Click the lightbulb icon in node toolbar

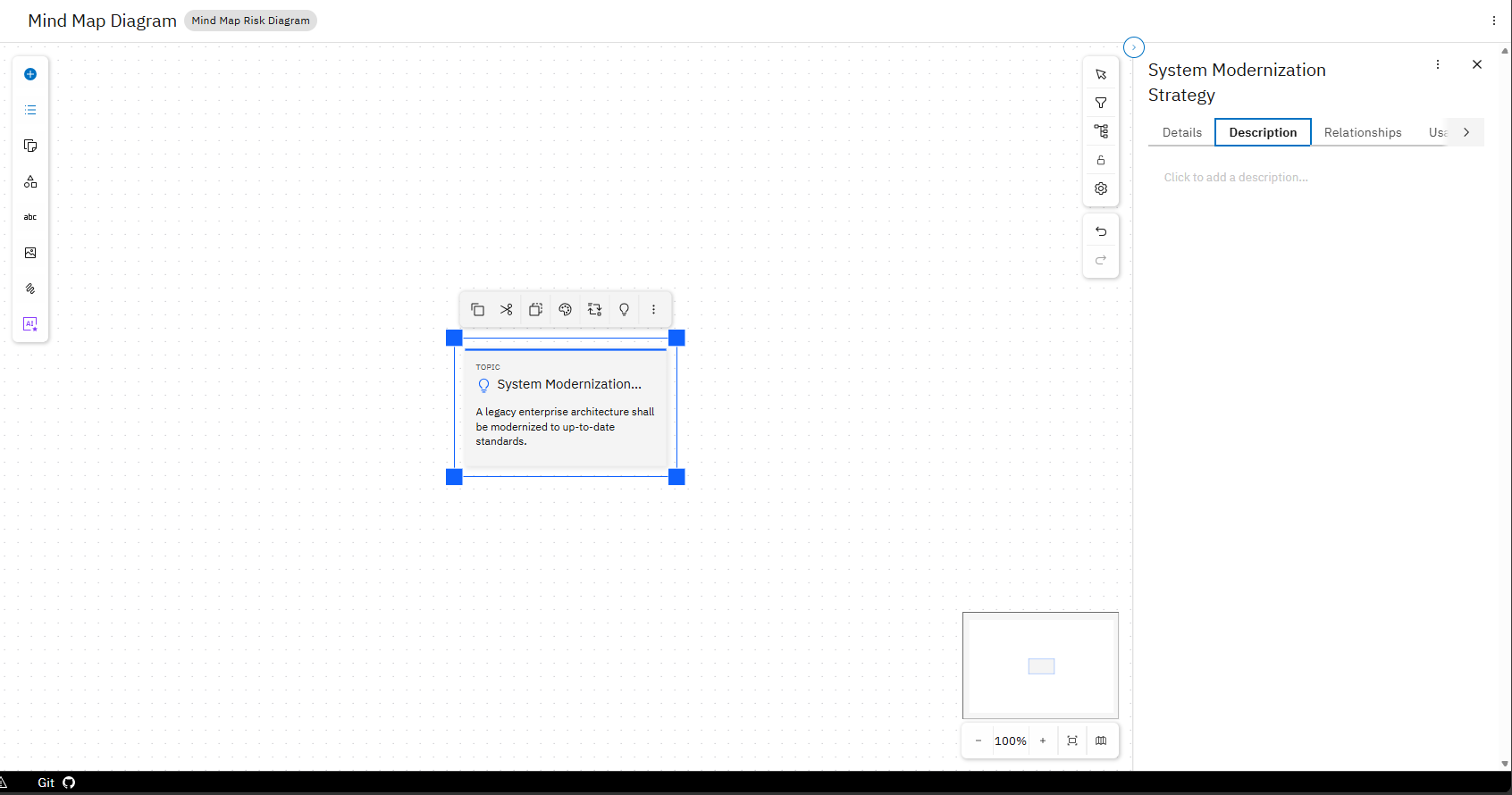point(625,309)
